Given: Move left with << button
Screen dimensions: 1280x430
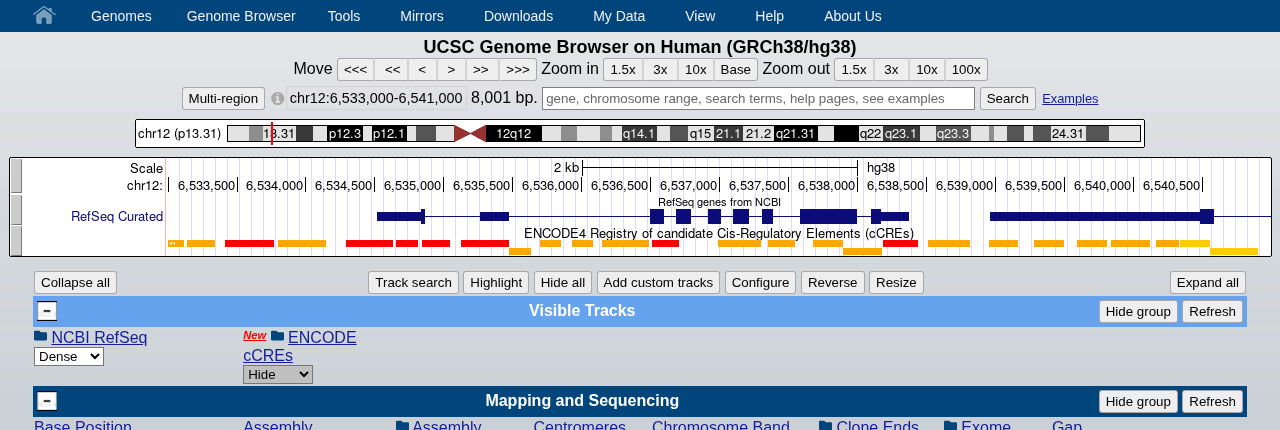Looking at the screenshot, I should 392,69.
